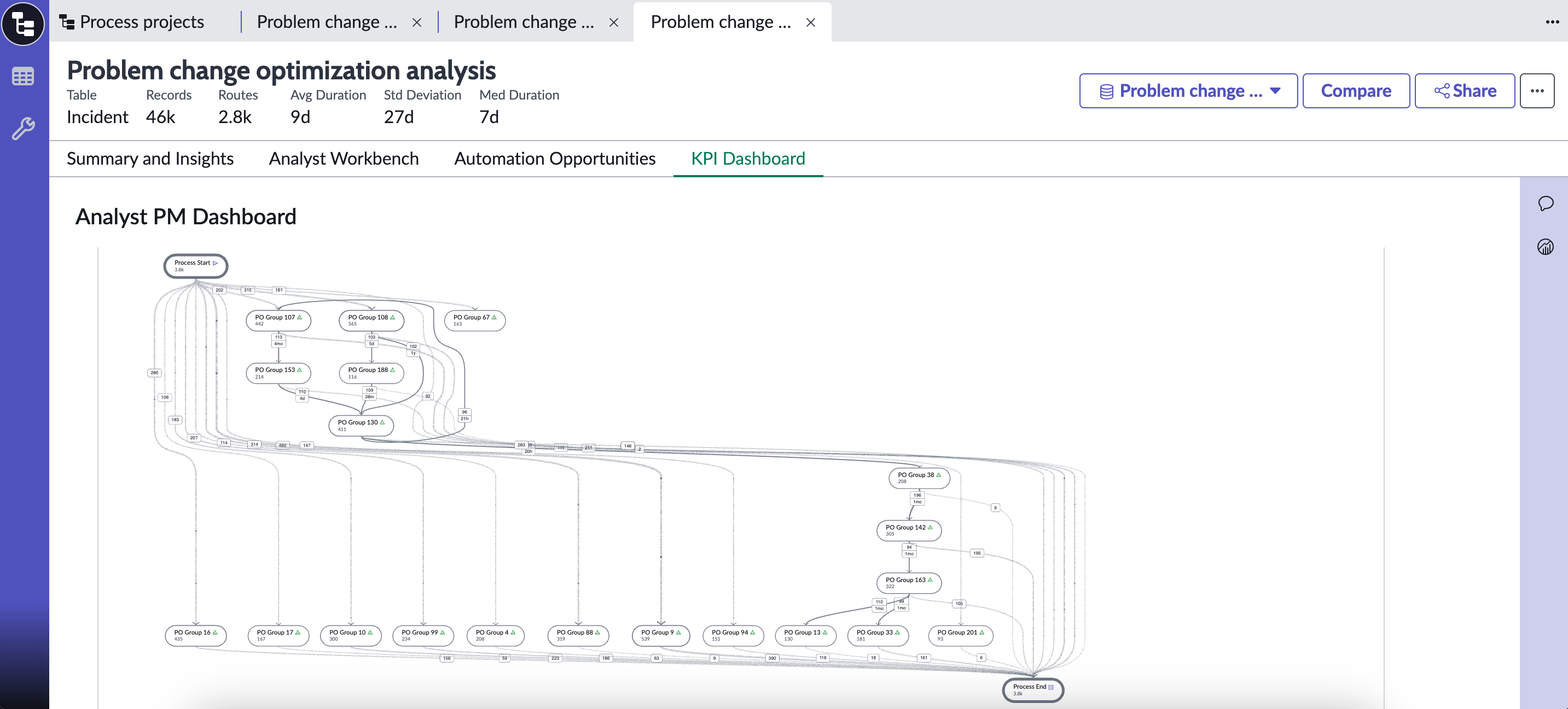Select the PO Group 38 node
Viewport: 1568px width, 709px height.
pyautogui.click(x=919, y=478)
